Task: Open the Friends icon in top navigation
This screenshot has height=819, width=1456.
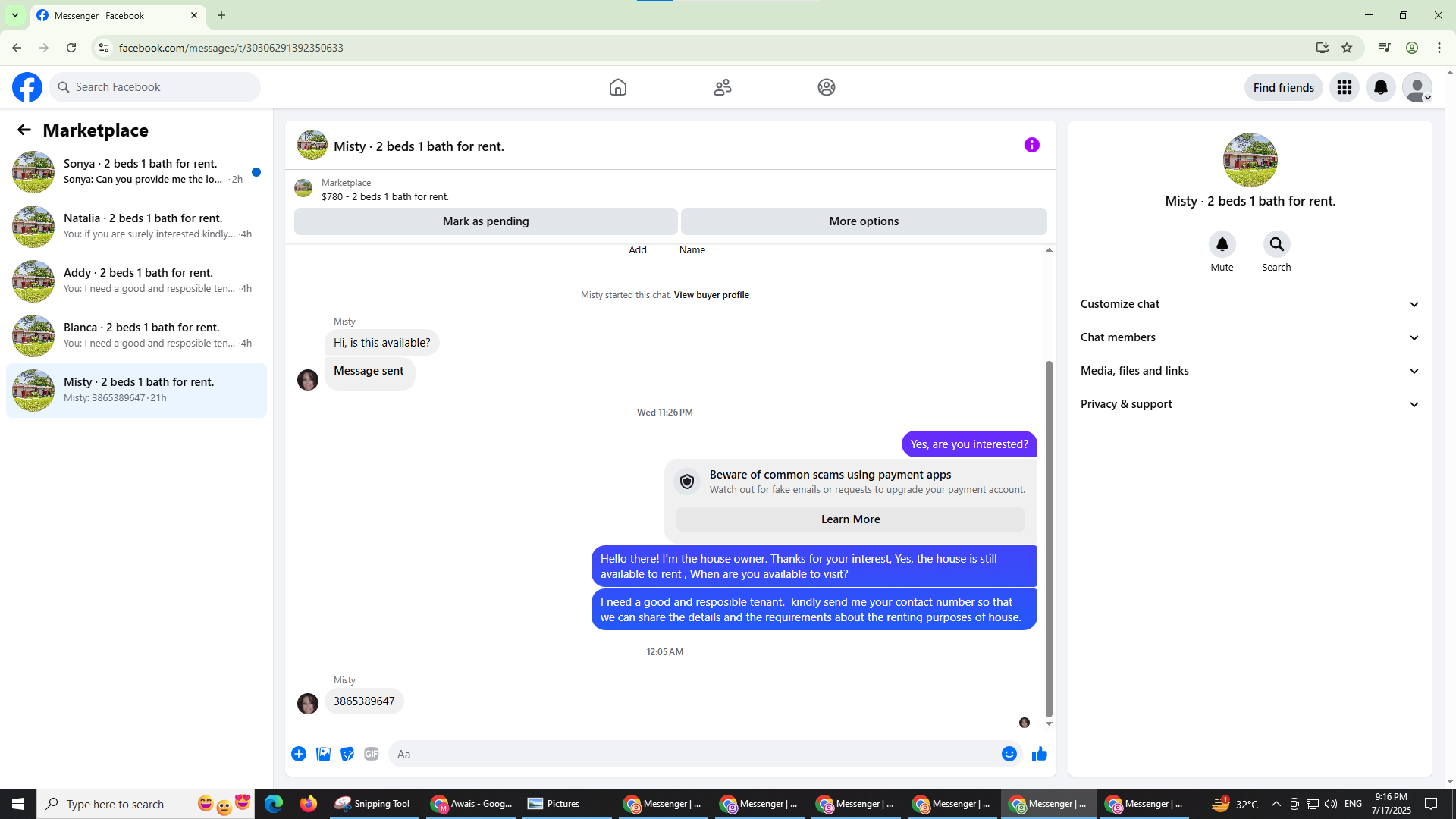Action: pyautogui.click(x=723, y=87)
